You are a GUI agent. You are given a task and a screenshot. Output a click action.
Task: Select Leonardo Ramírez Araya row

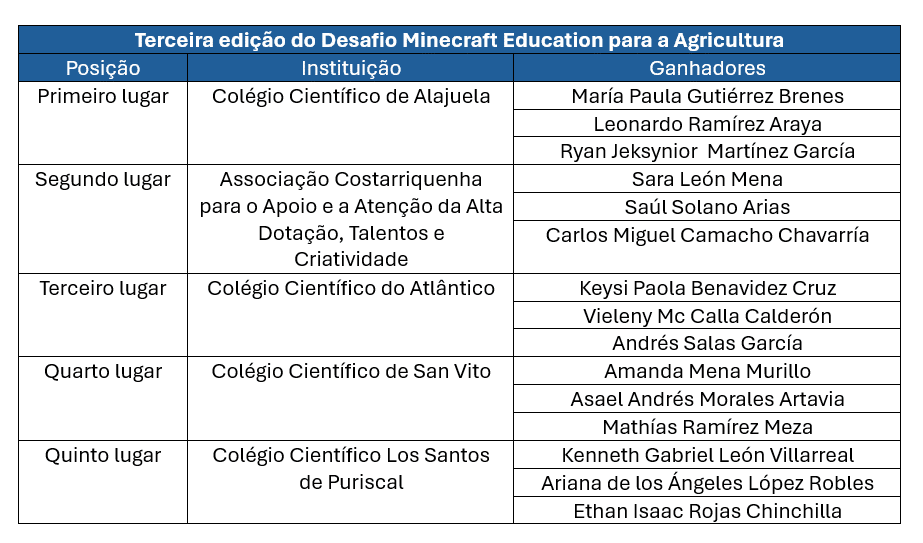pos(707,124)
